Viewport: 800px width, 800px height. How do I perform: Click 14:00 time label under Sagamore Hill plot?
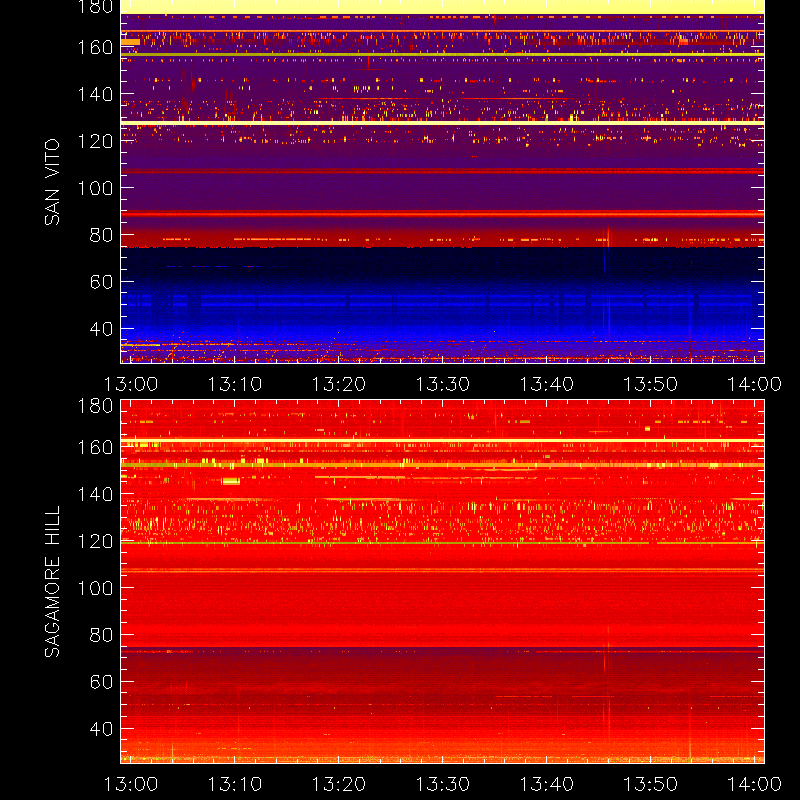click(x=754, y=784)
